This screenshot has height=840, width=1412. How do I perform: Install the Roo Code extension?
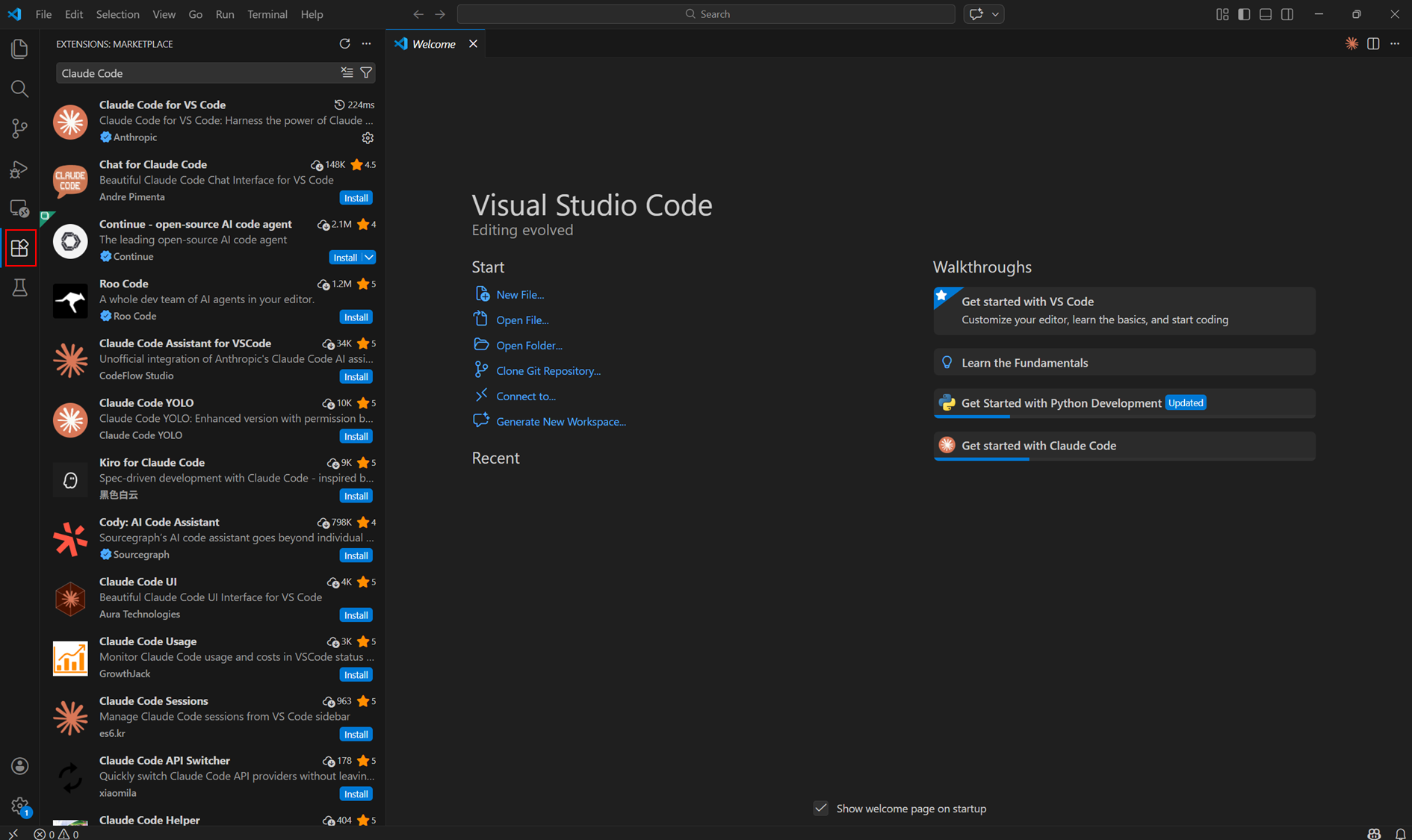356,317
